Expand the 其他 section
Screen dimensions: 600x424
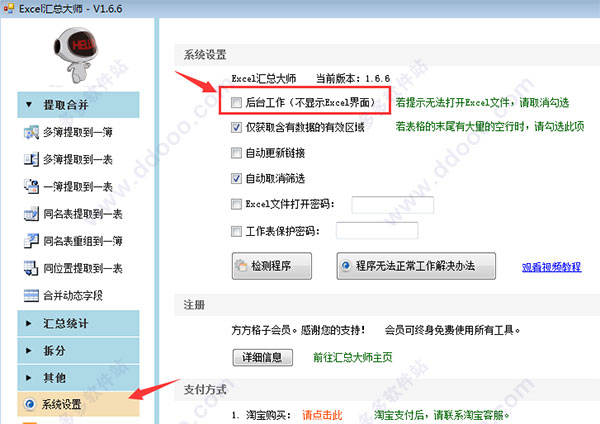[x=78, y=378]
